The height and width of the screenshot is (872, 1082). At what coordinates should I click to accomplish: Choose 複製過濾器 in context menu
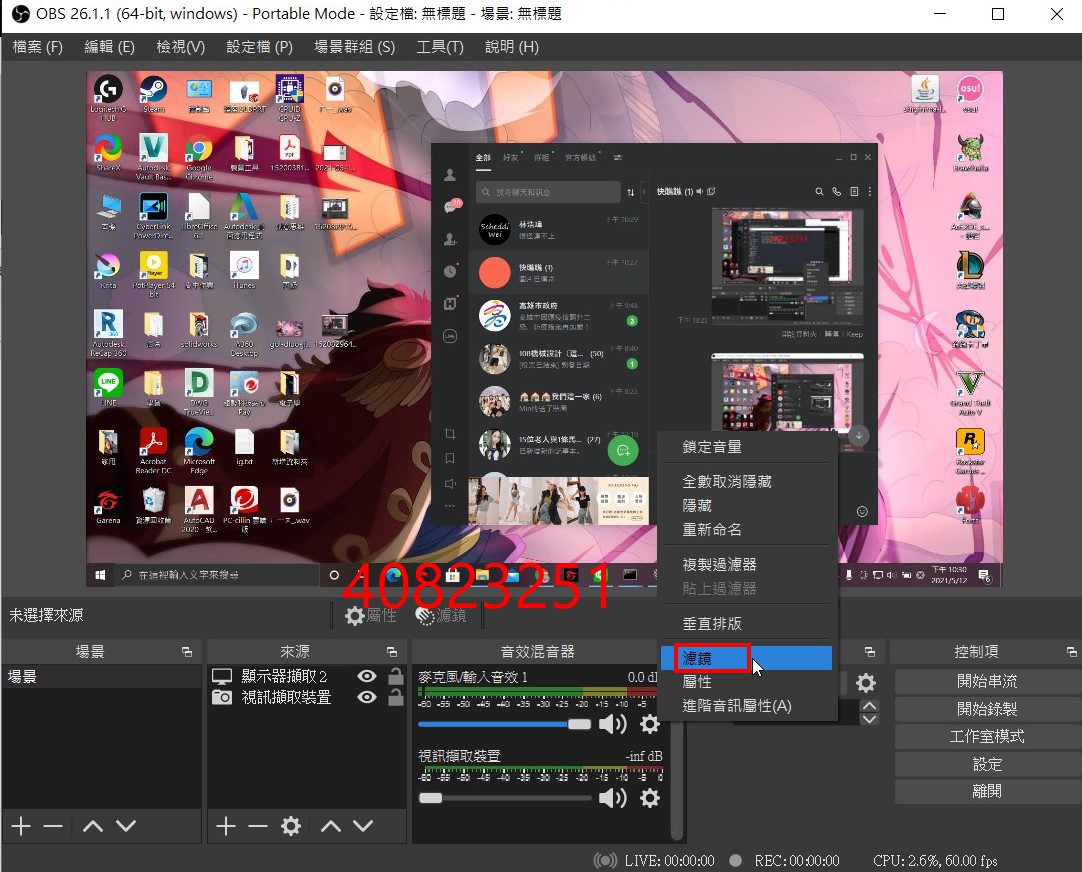746,564
